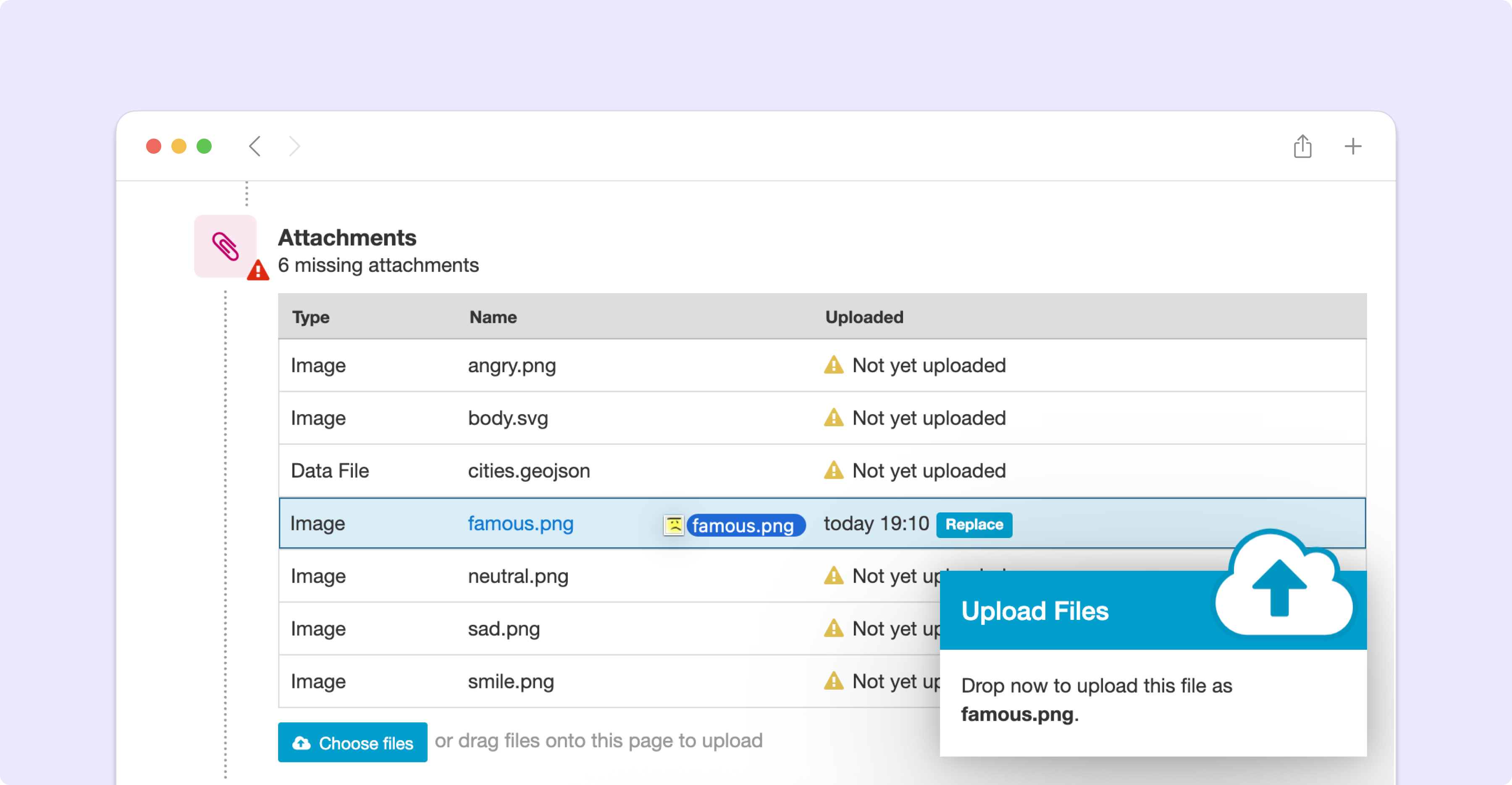Click warning icon in neutral.png row
This screenshot has width=1512, height=785.
(x=833, y=575)
